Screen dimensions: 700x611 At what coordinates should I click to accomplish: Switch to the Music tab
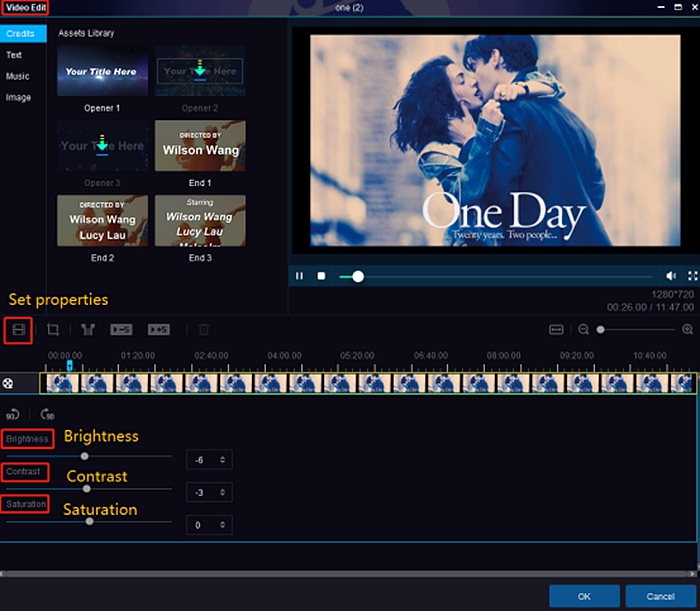(x=17, y=76)
